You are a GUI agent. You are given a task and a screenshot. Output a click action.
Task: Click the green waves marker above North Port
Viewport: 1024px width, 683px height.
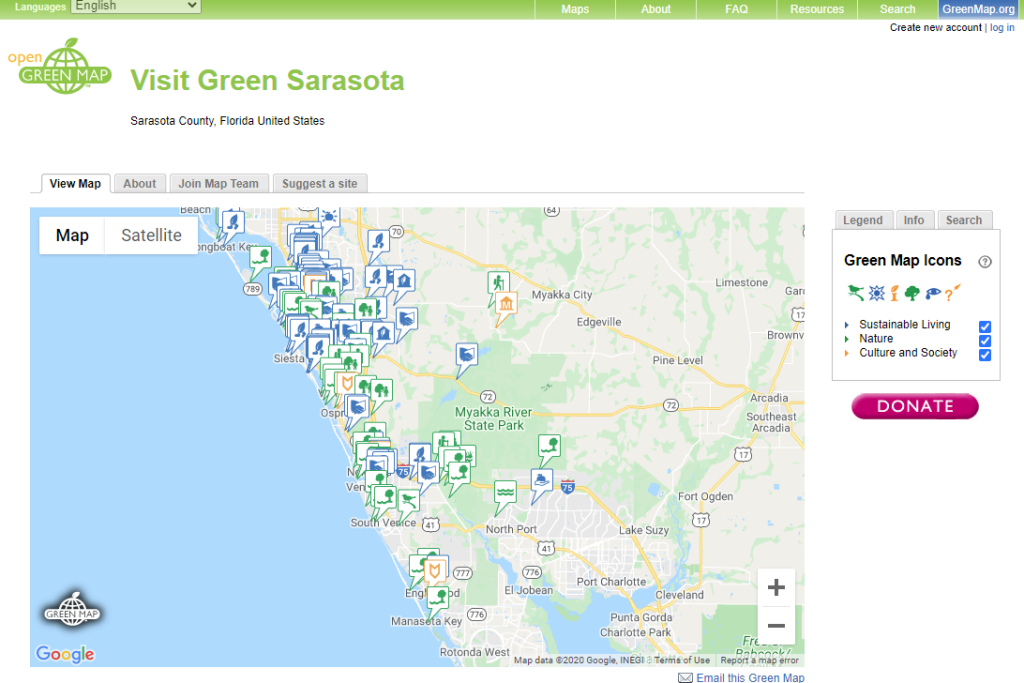[x=506, y=494]
